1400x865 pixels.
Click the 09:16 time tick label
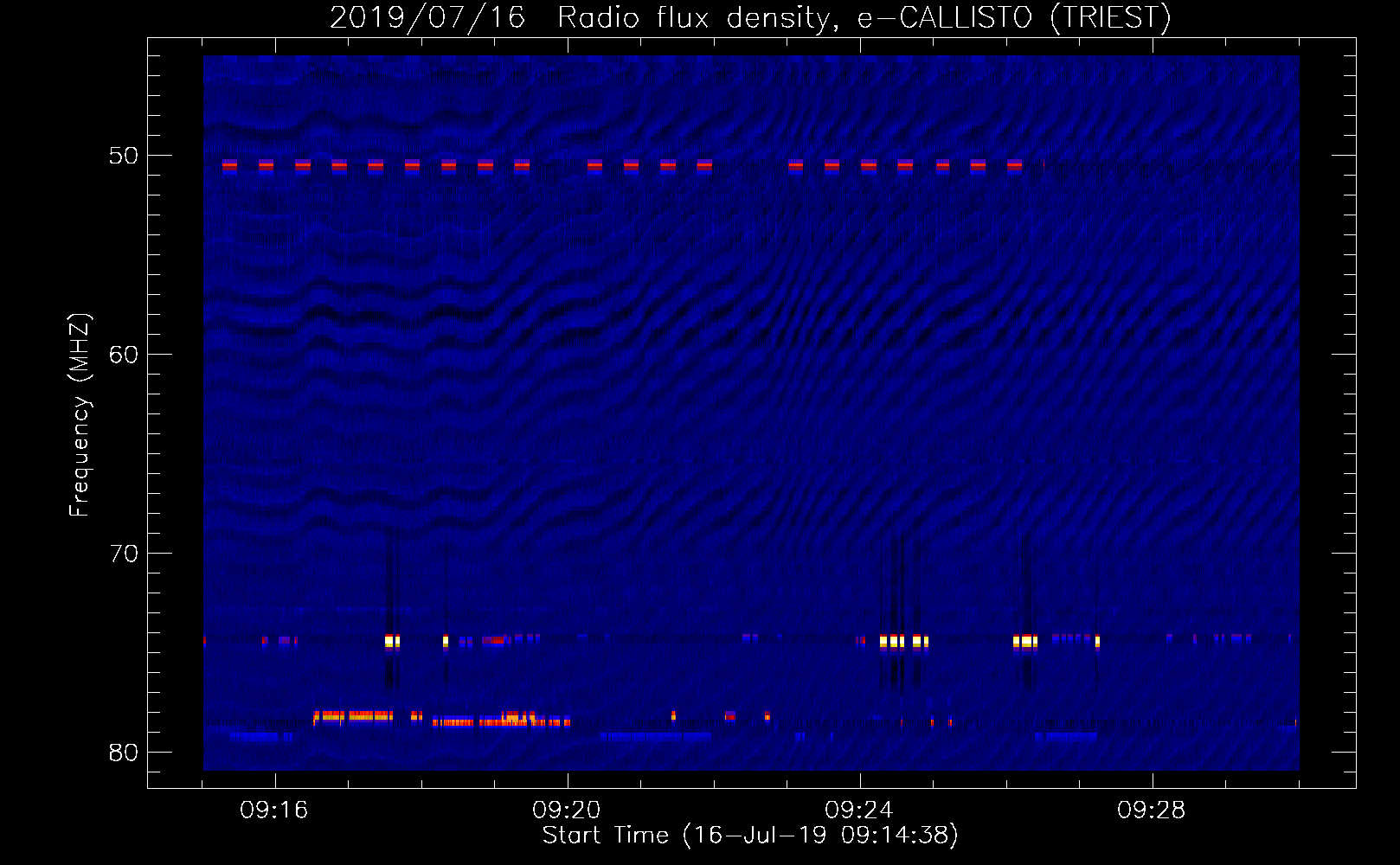tap(274, 811)
